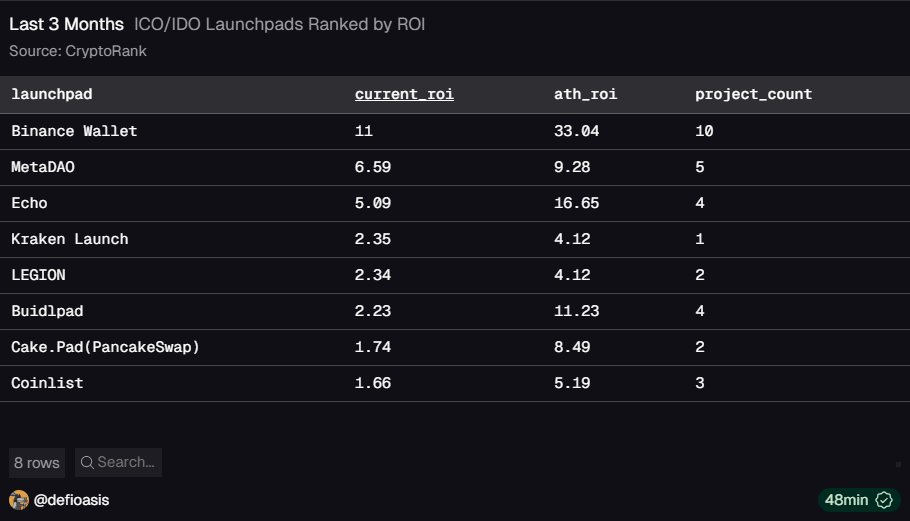Image resolution: width=910 pixels, height=521 pixels.
Task: Open the Last 3 Months chart title
Action: point(66,24)
